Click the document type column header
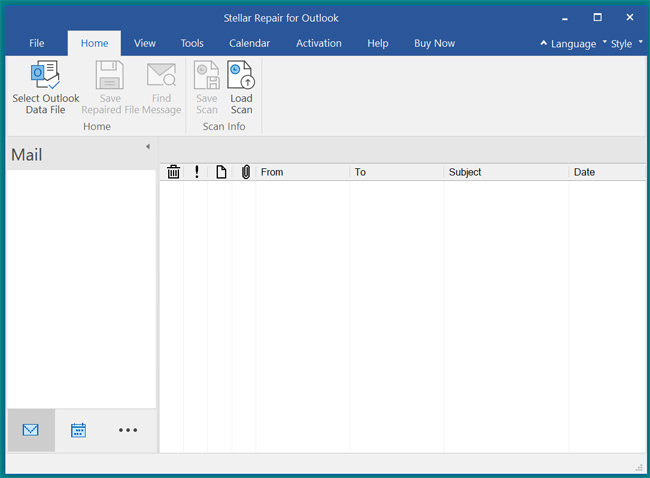Image resolution: width=650 pixels, height=478 pixels. point(221,172)
